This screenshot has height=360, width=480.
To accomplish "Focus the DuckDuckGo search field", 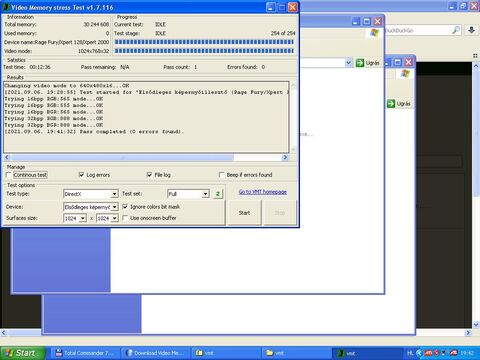I will (418, 30).
